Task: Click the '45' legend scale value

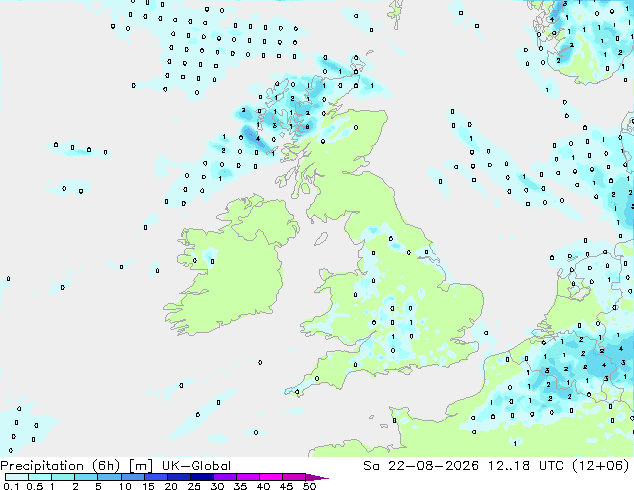Action: [x=286, y=486]
